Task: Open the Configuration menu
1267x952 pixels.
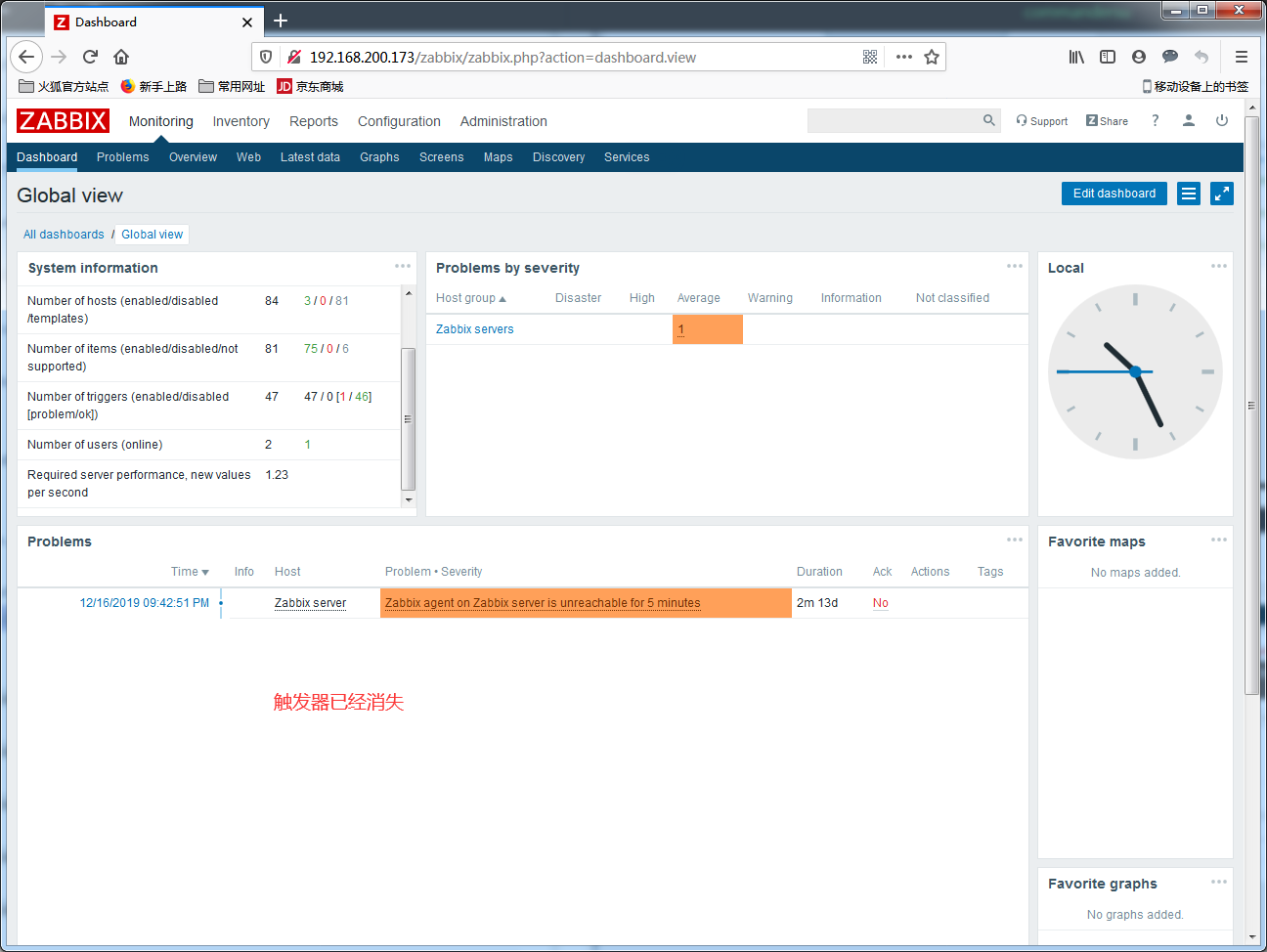Action: [399, 121]
